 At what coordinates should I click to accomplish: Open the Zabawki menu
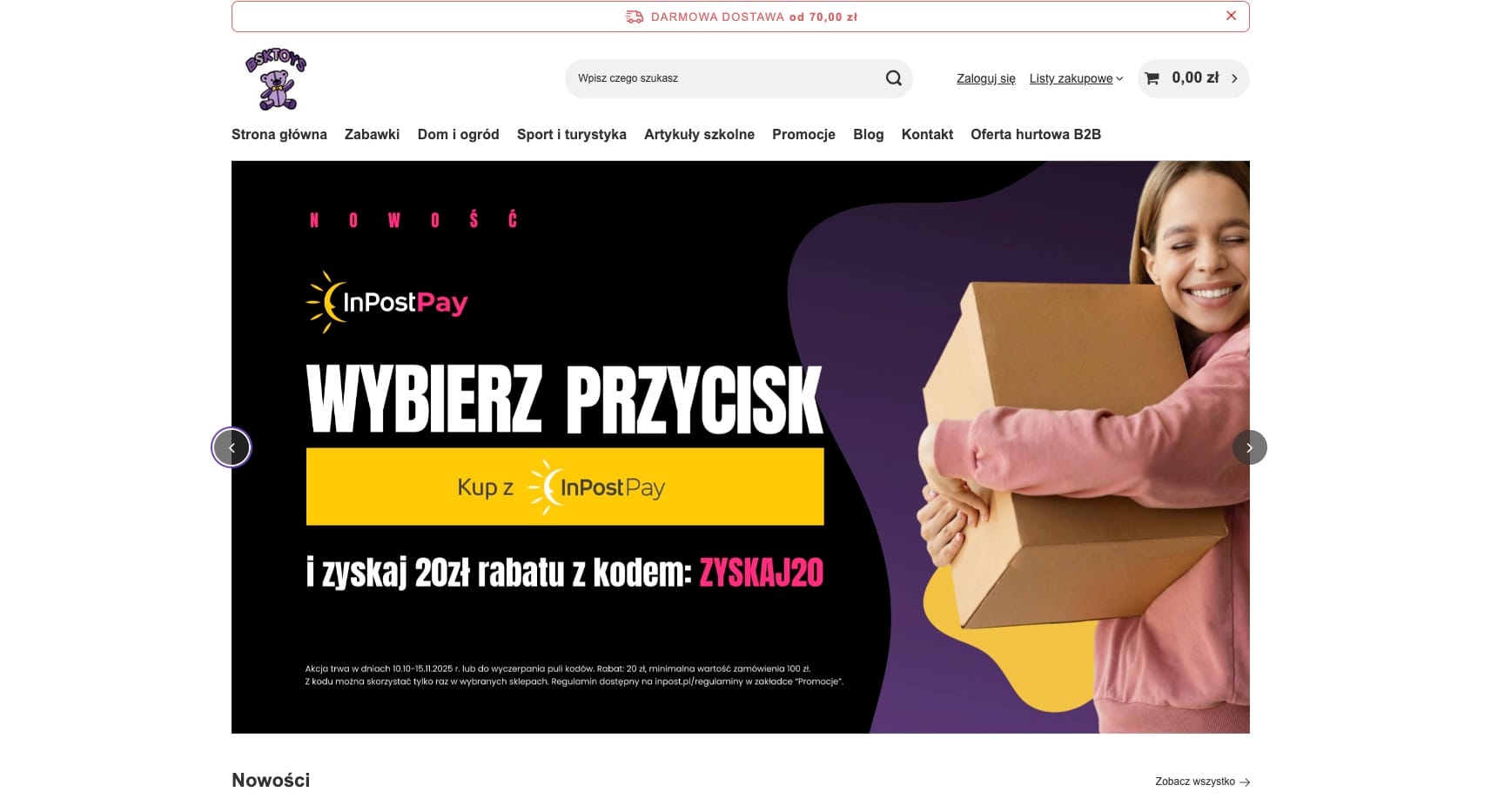[x=372, y=134]
